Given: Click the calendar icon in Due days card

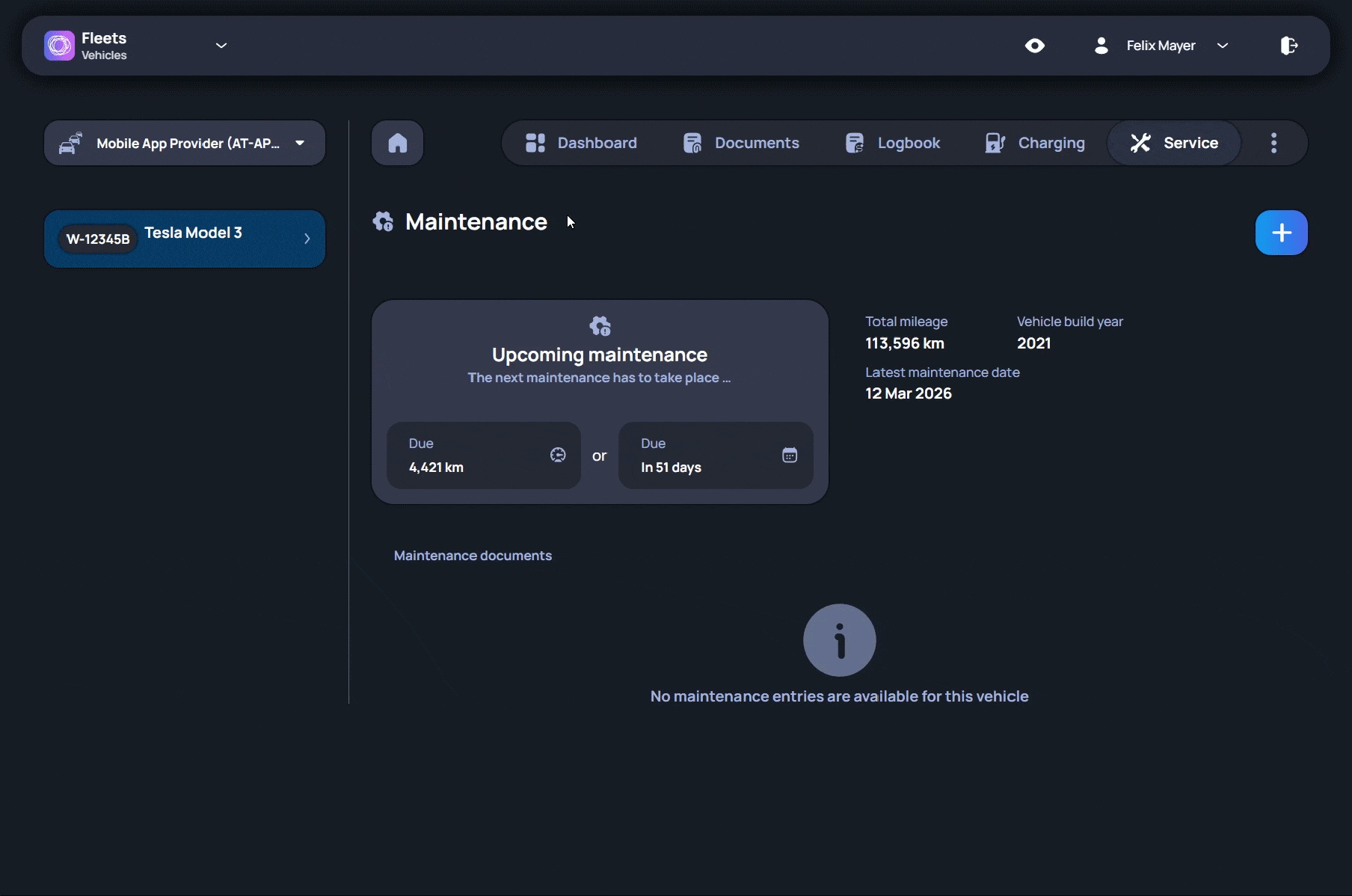Looking at the screenshot, I should [x=790, y=455].
